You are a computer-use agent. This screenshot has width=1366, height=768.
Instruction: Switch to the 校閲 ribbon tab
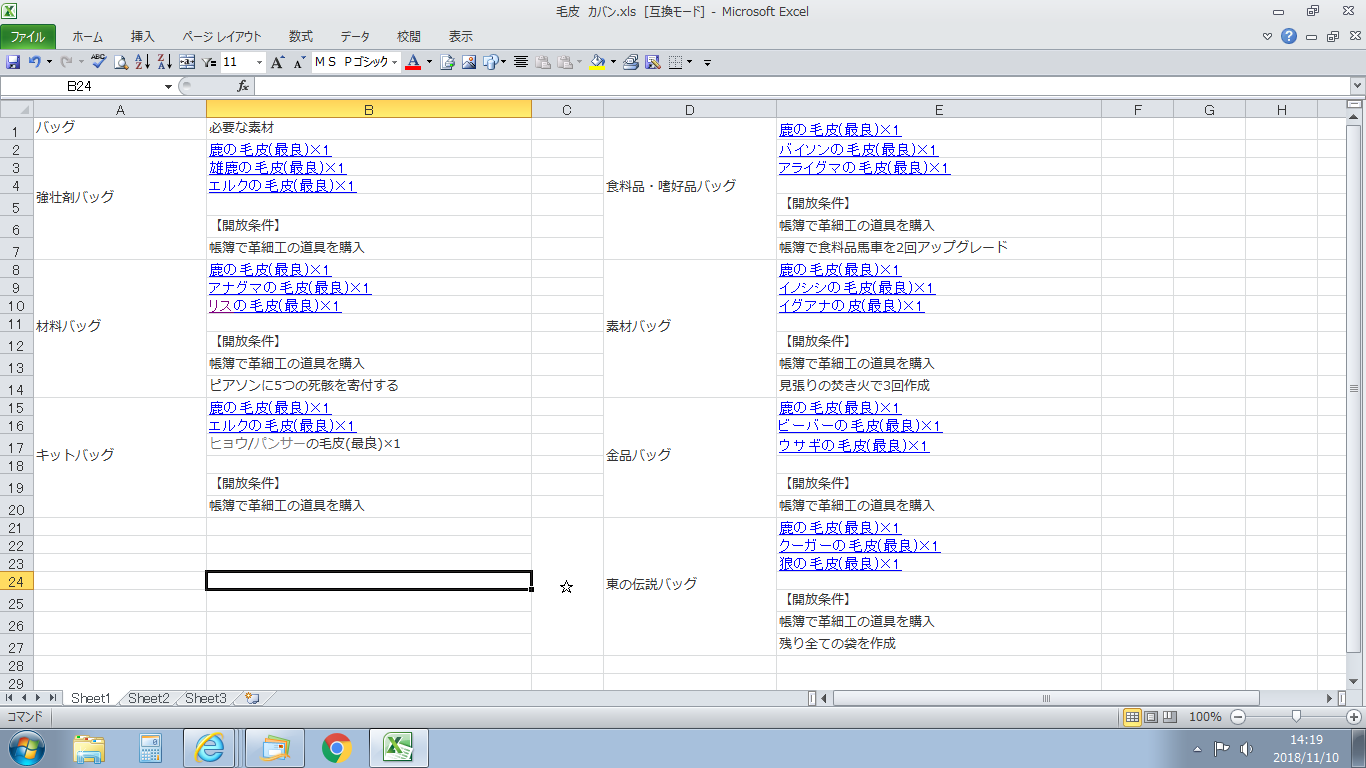point(408,37)
